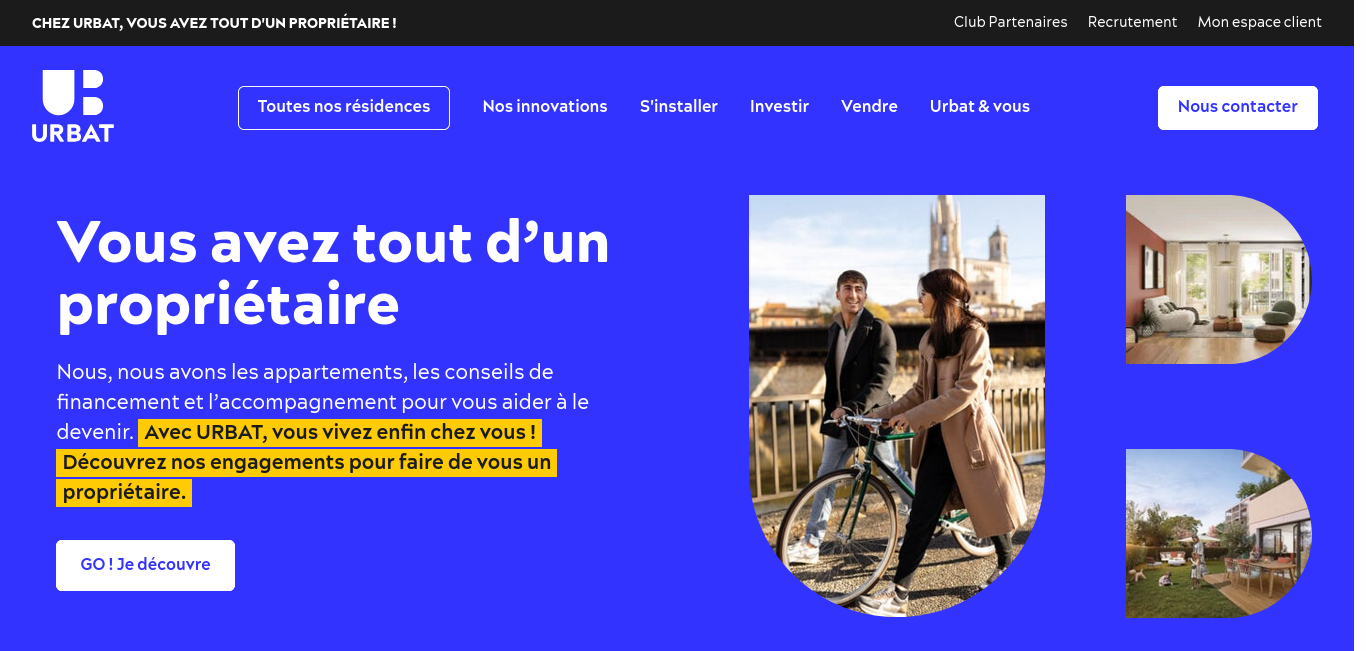Click the couple with bicycle photo
The width and height of the screenshot is (1366, 651).
pos(897,405)
